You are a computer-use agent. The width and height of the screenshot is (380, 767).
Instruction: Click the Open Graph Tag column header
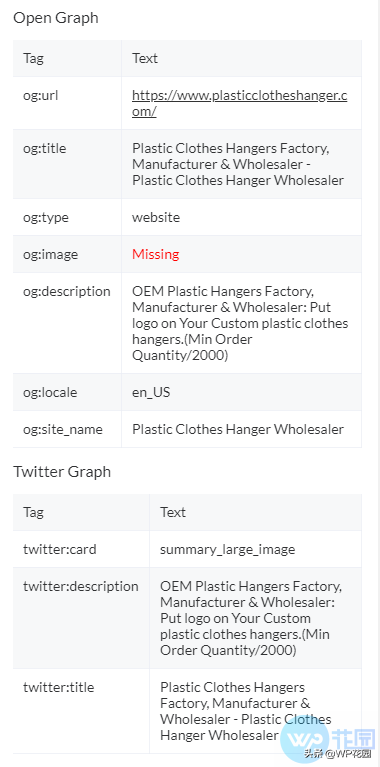(x=33, y=58)
